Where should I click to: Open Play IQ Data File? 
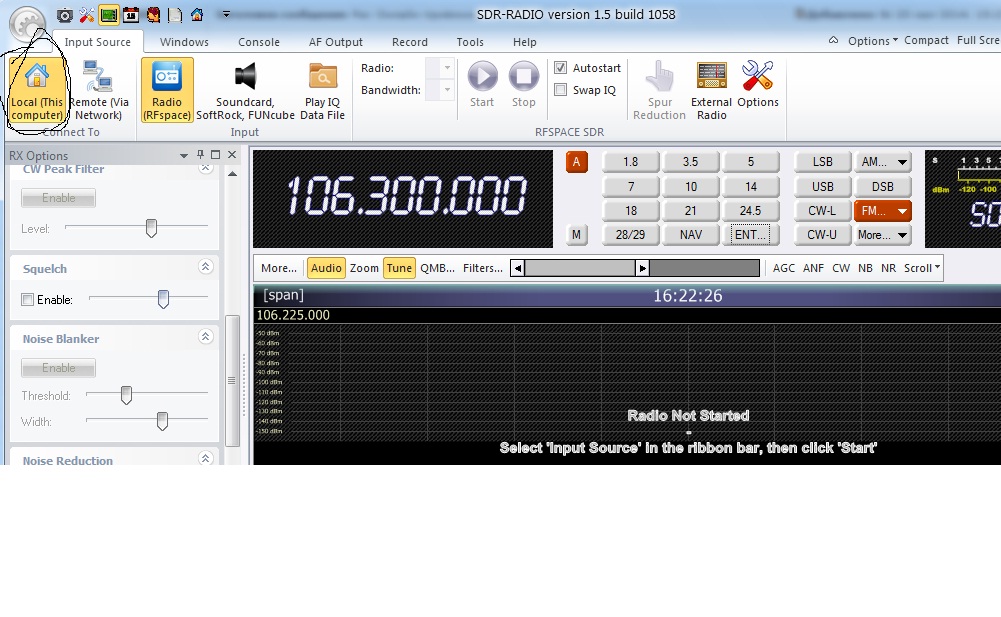click(x=323, y=90)
